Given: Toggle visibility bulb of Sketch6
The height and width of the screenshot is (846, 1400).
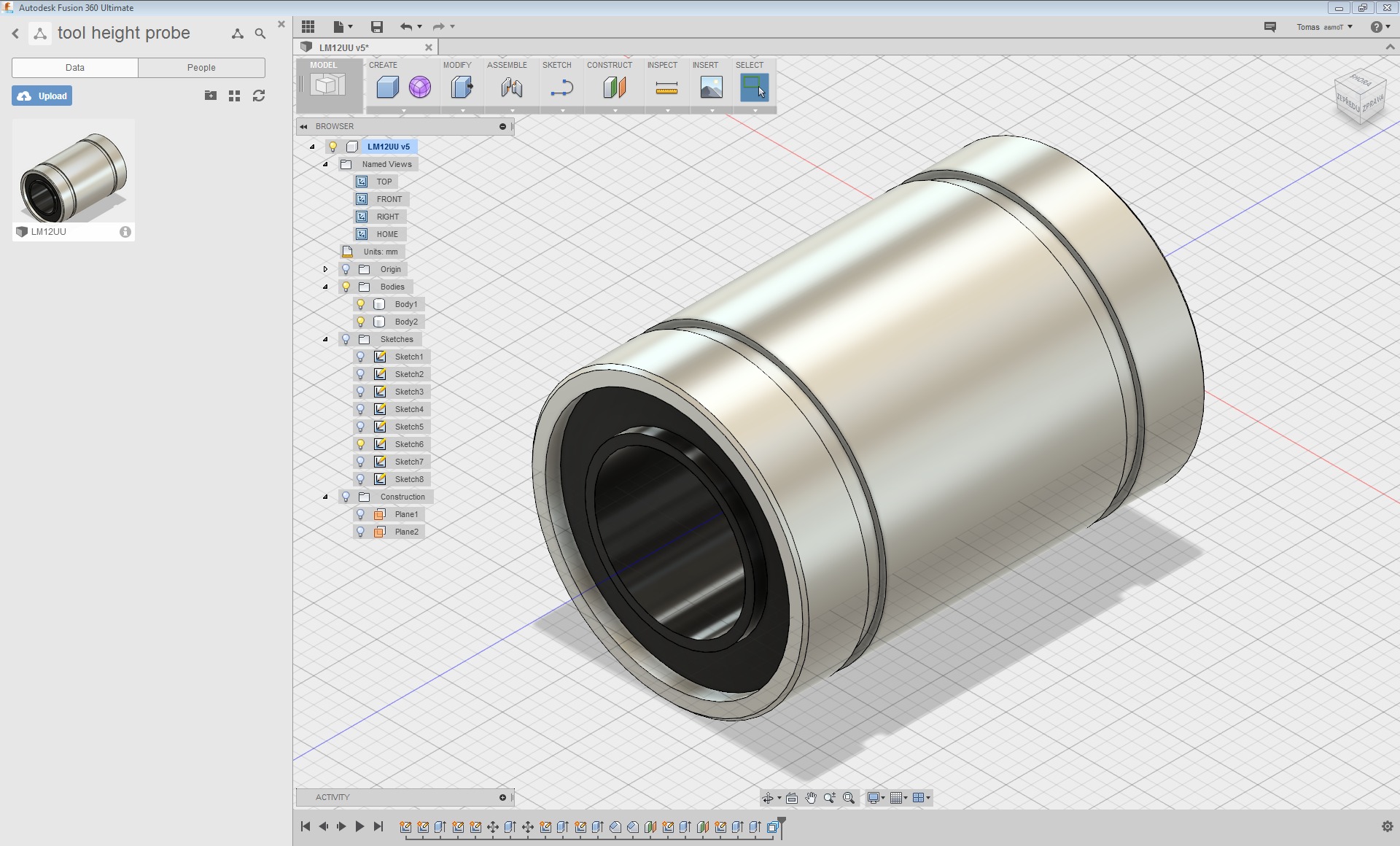Looking at the screenshot, I should 360,444.
